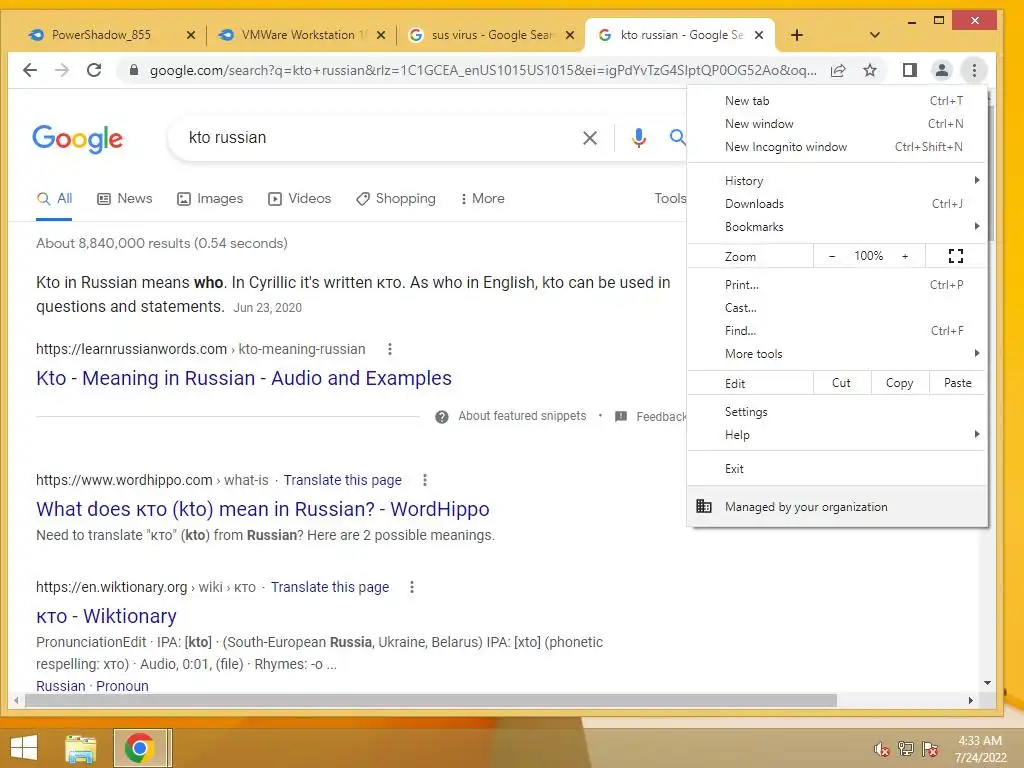Decrease zoom with the minus button
Screen dimensions: 1024x768
coord(832,256)
